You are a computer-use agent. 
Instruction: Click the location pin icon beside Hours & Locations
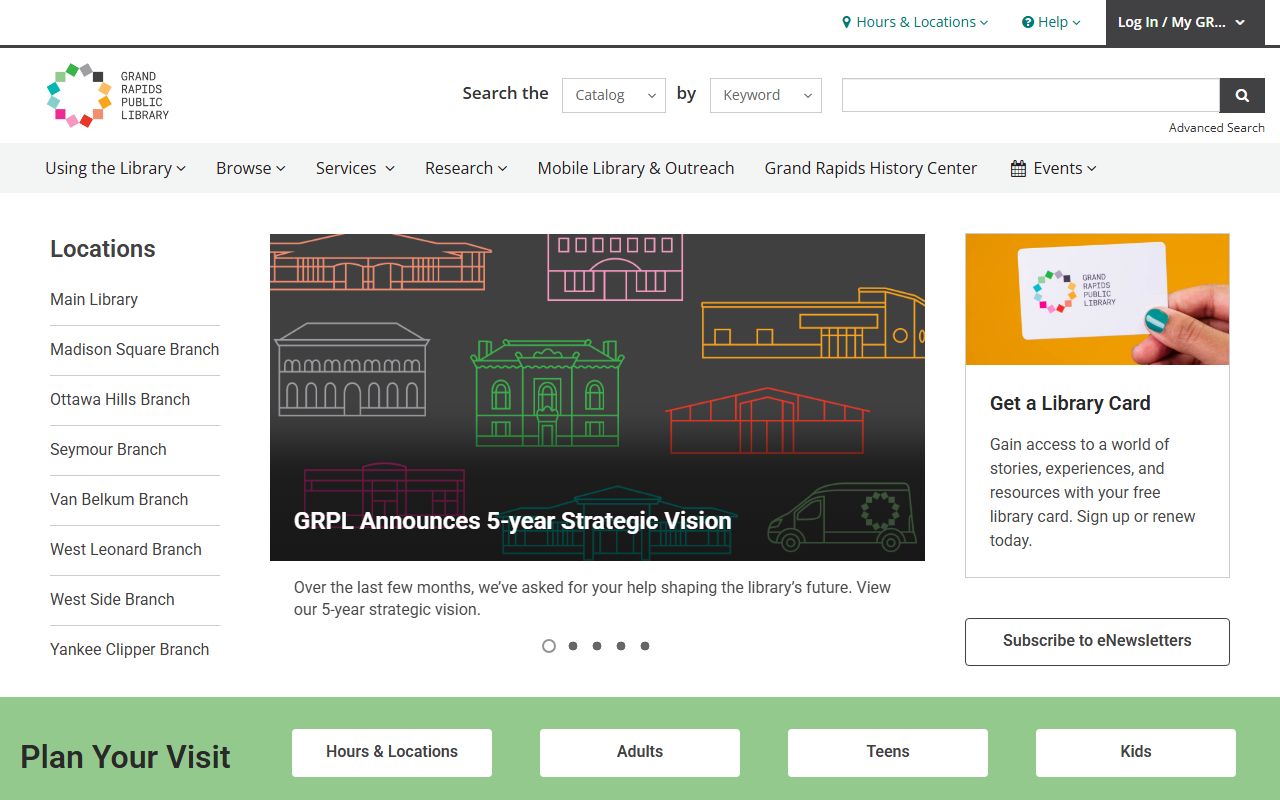847,22
